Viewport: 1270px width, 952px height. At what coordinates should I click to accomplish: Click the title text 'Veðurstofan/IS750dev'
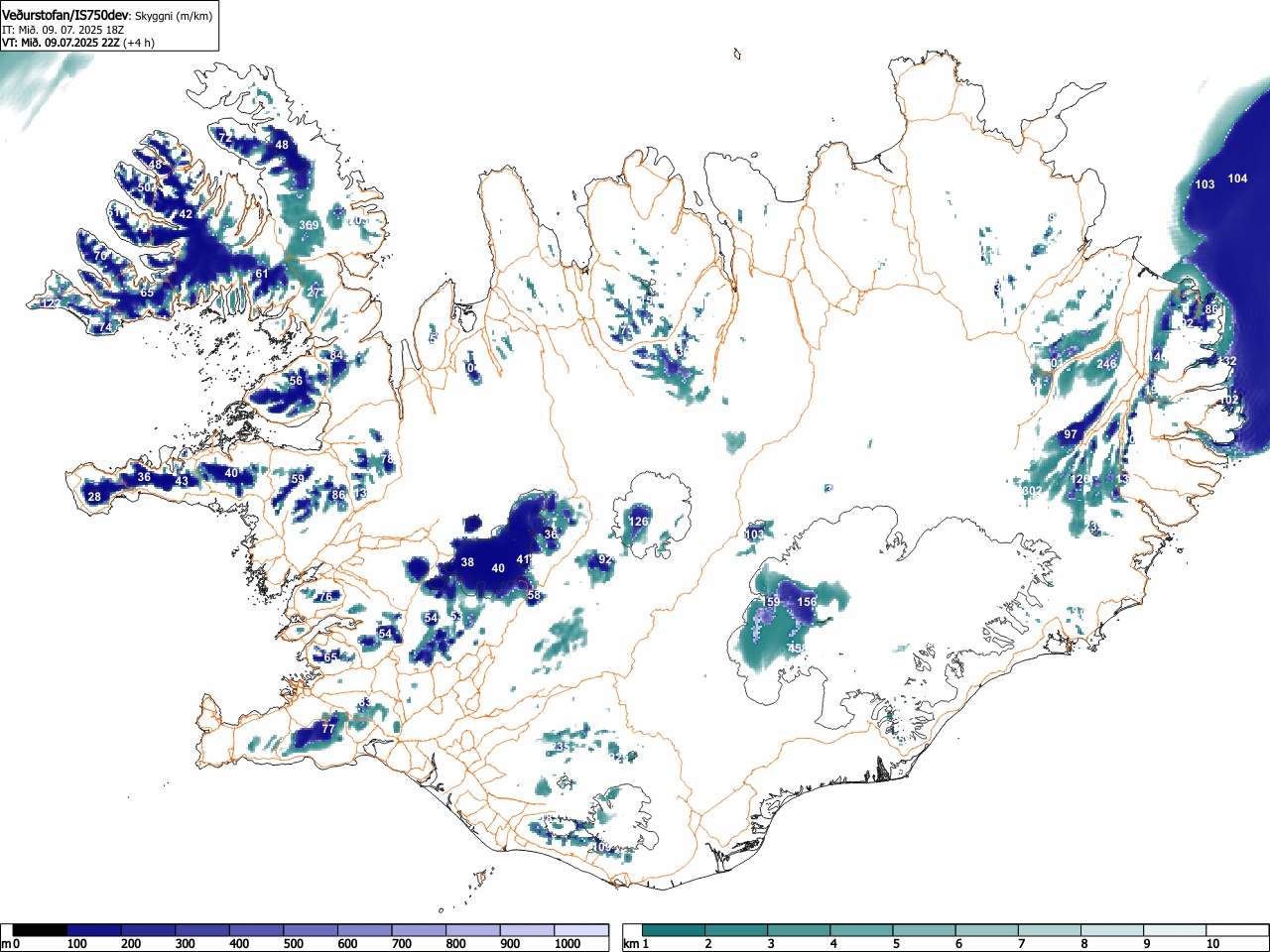pos(65,15)
